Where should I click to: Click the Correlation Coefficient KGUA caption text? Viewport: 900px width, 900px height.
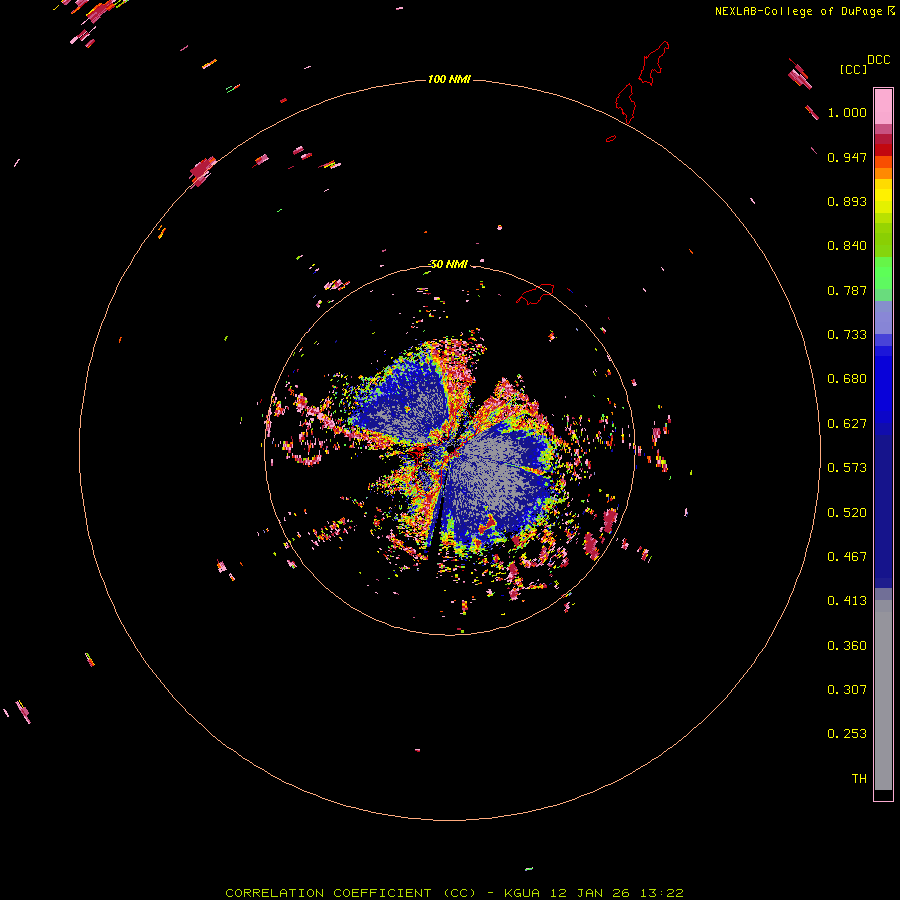click(x=454, y=893)
